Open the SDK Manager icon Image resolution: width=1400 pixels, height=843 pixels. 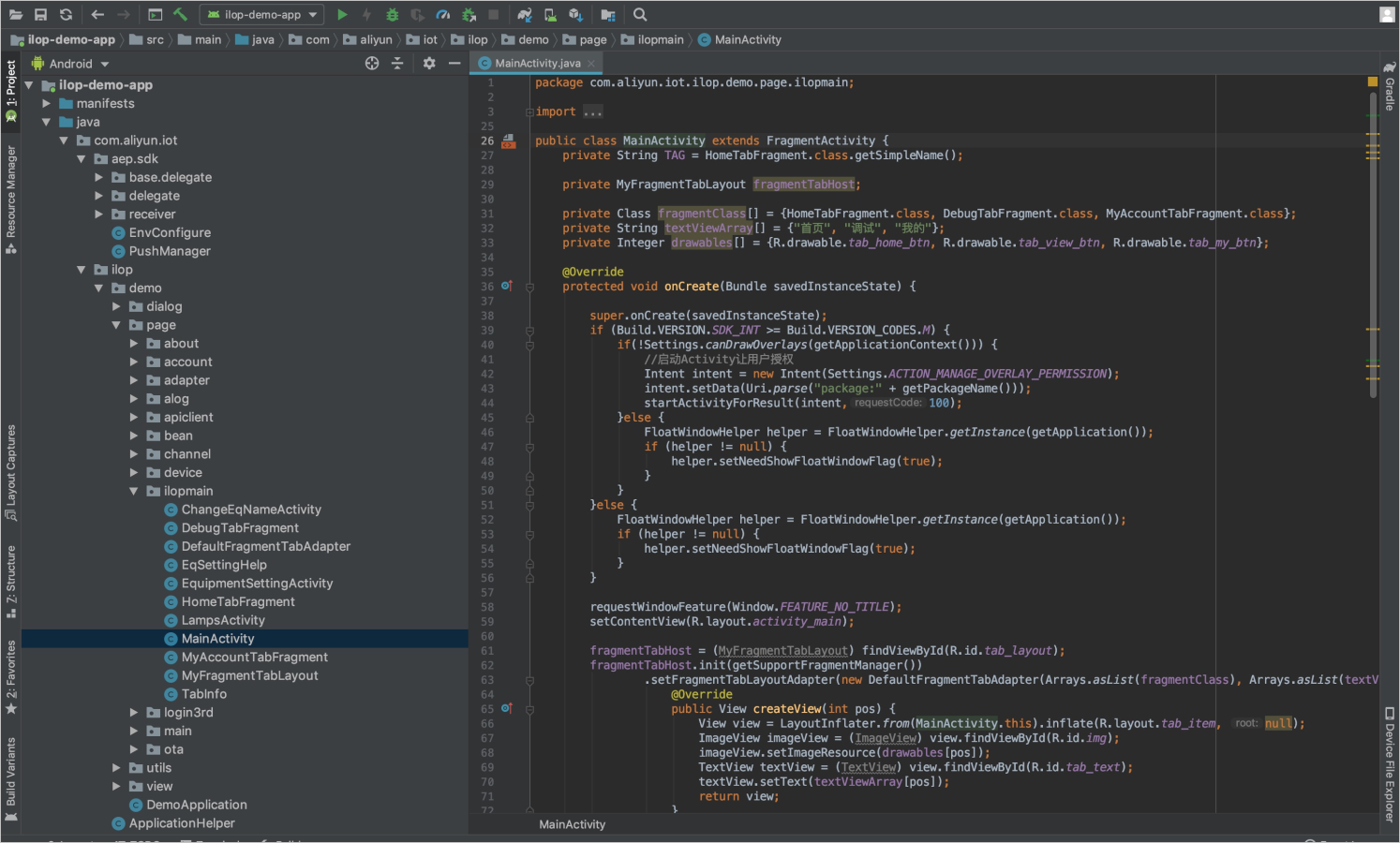point(575,14)
